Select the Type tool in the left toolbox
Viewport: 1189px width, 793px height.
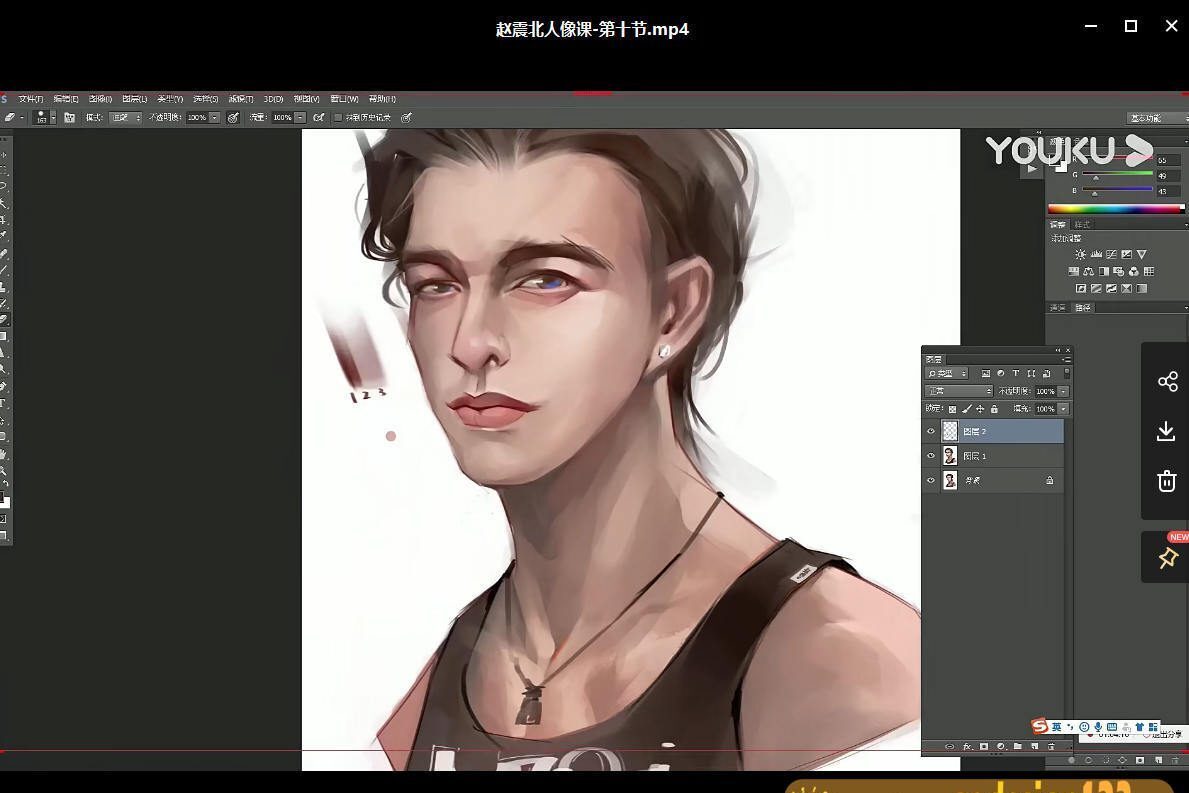pyautogui.click(x=5, y=404)
